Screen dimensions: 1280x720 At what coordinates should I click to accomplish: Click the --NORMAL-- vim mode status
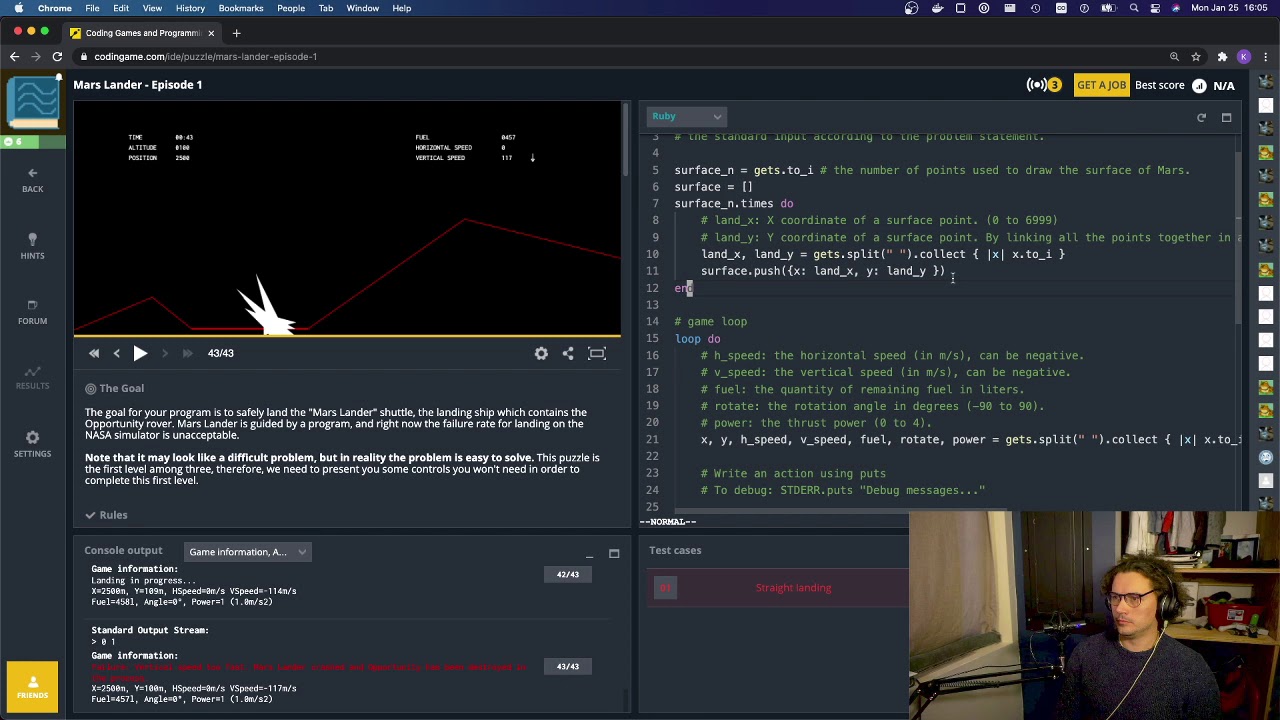(667, 522)
